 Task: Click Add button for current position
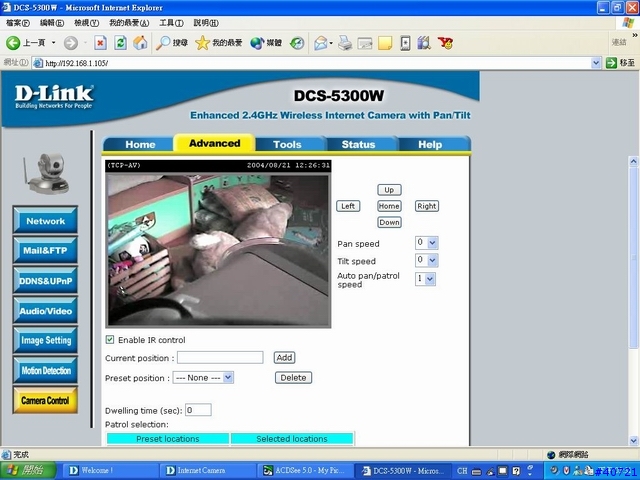pyautogui.click(x=284, y=358)
